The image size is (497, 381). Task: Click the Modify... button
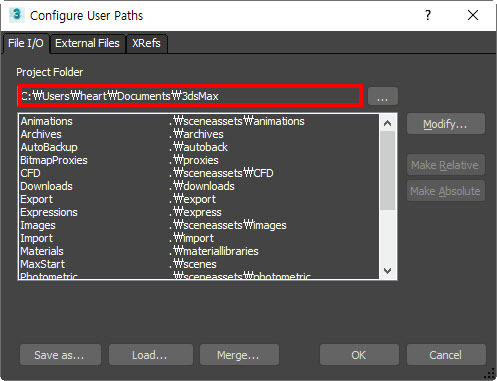click(446, 124)
